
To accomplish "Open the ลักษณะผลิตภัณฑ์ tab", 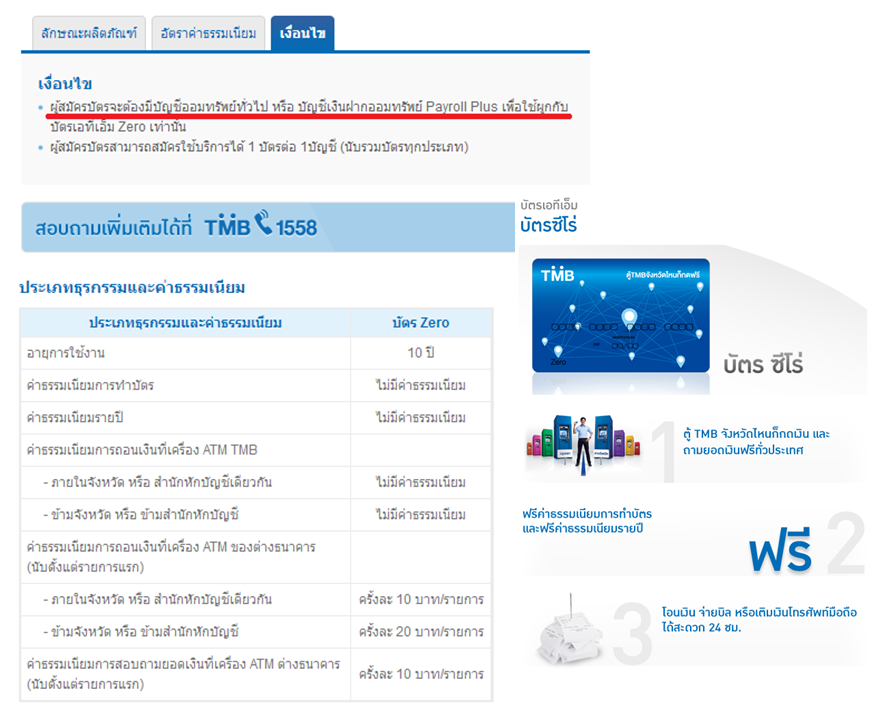I will (89, 33).
